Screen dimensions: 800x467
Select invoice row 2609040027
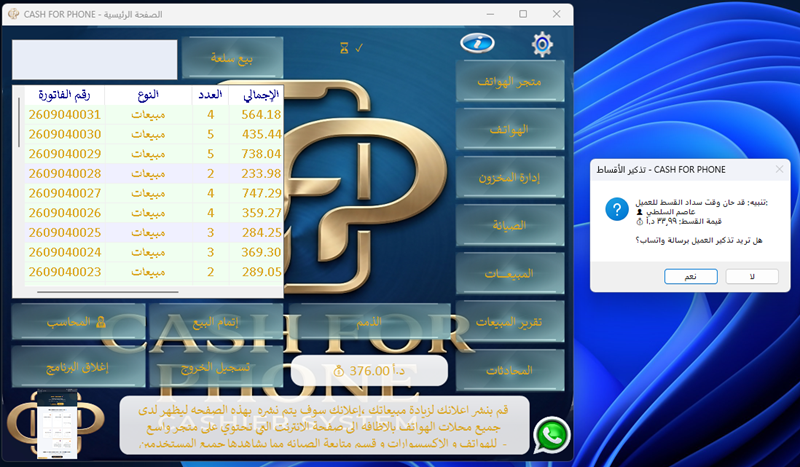tap(154, 193)
